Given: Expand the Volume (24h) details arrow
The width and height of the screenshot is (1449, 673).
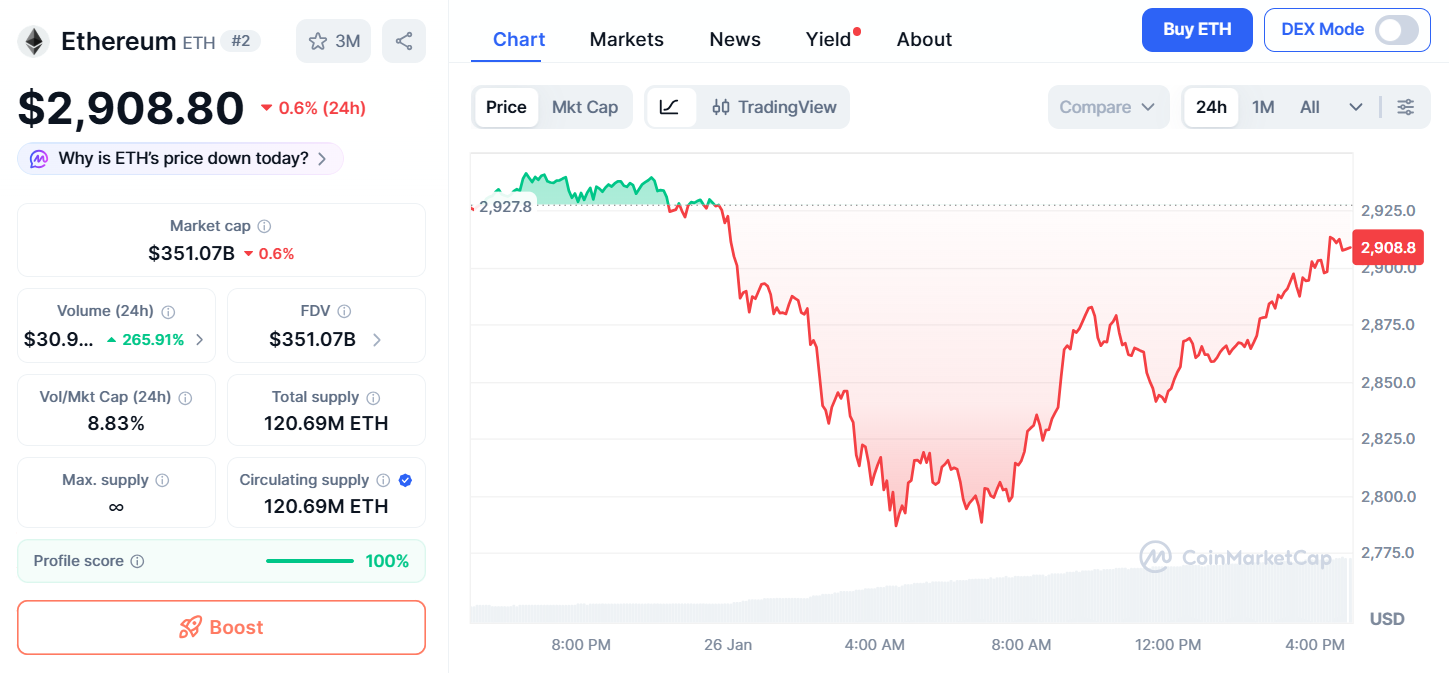Looking at the screenshot, I should click(x=200, y=340).
